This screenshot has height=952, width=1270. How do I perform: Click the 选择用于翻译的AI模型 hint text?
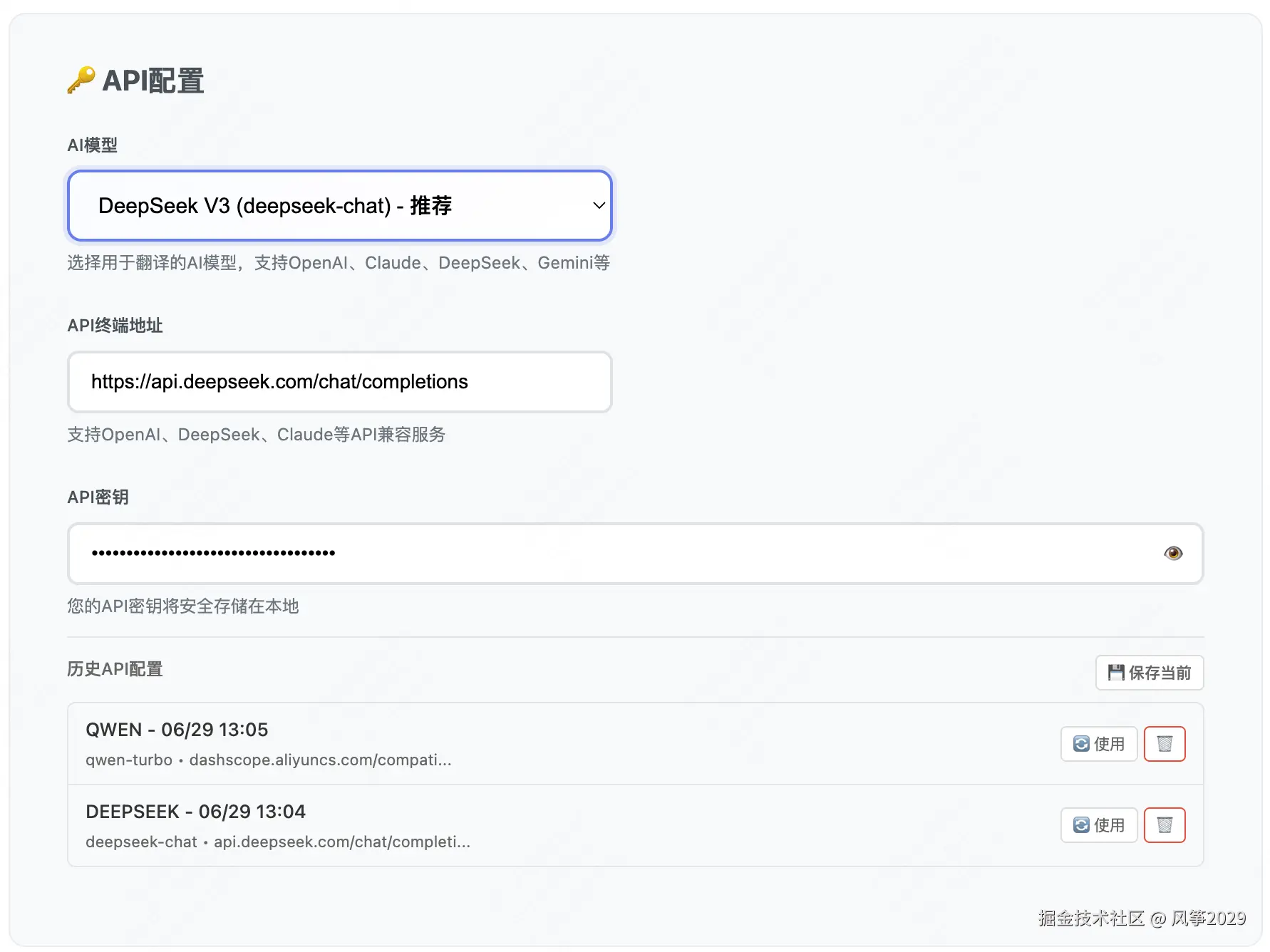(x=339, y=263)
